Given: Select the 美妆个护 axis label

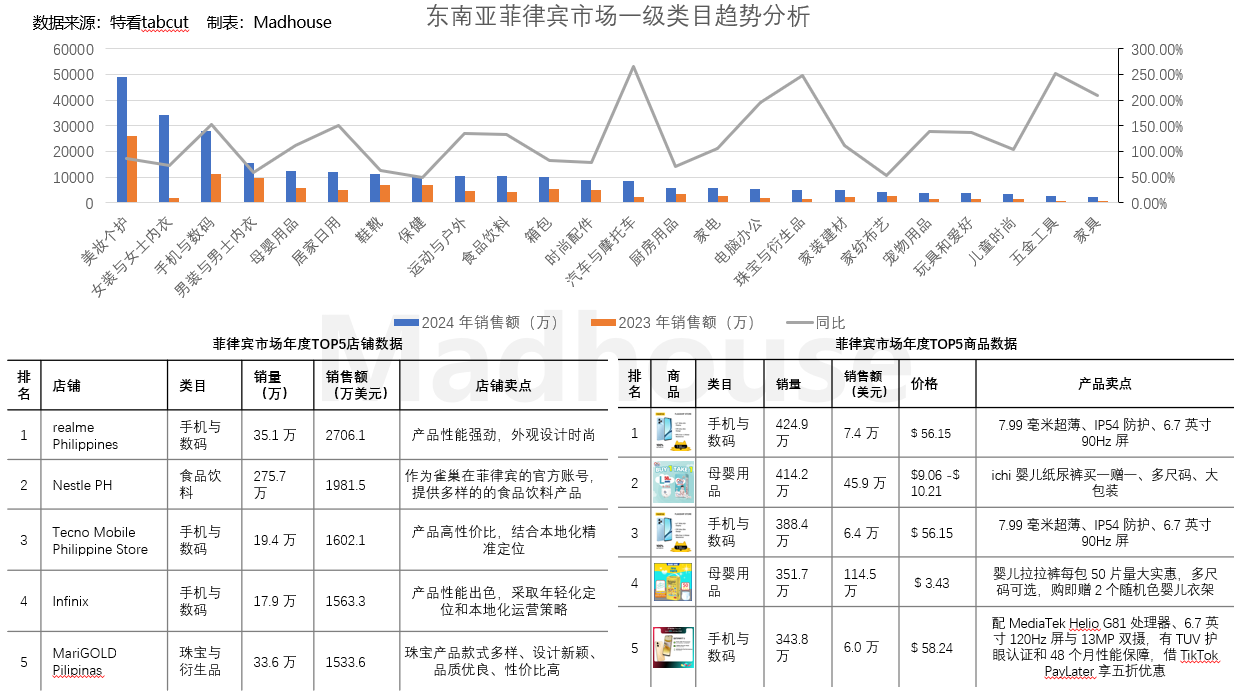Looking at the screenshot, I should pos(105,239).
